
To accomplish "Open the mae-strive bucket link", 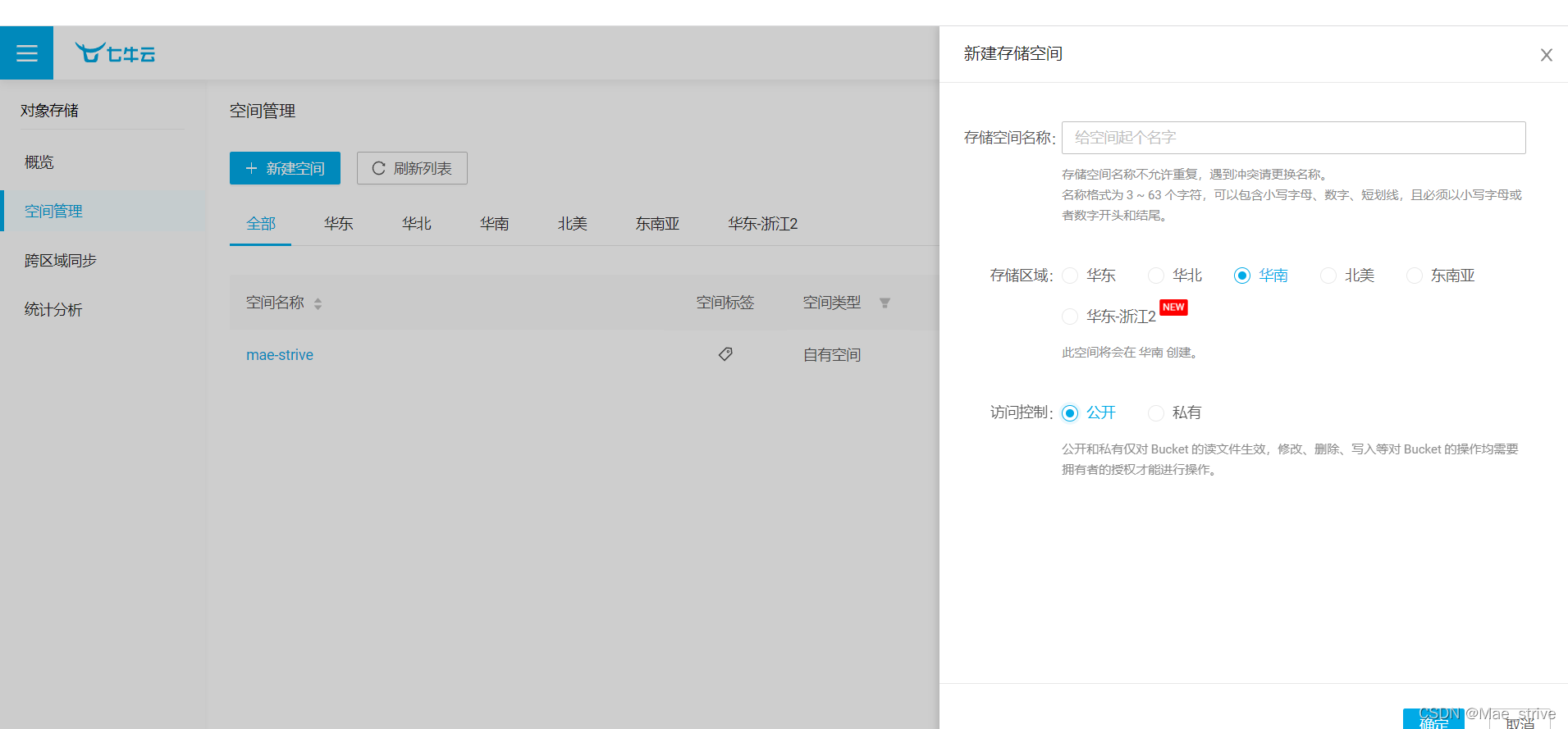I will pyautogui.click(x=280, y=355).
